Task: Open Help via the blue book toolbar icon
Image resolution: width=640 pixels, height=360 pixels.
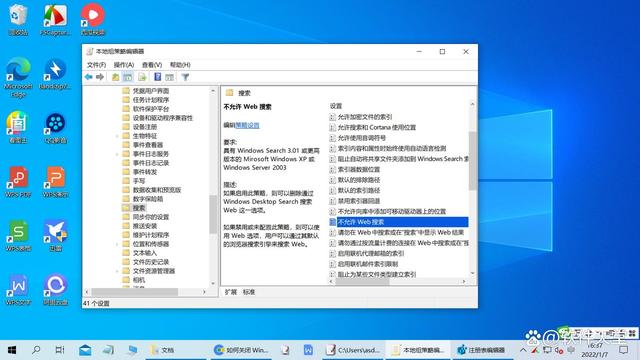Action: tap(158, 77)
